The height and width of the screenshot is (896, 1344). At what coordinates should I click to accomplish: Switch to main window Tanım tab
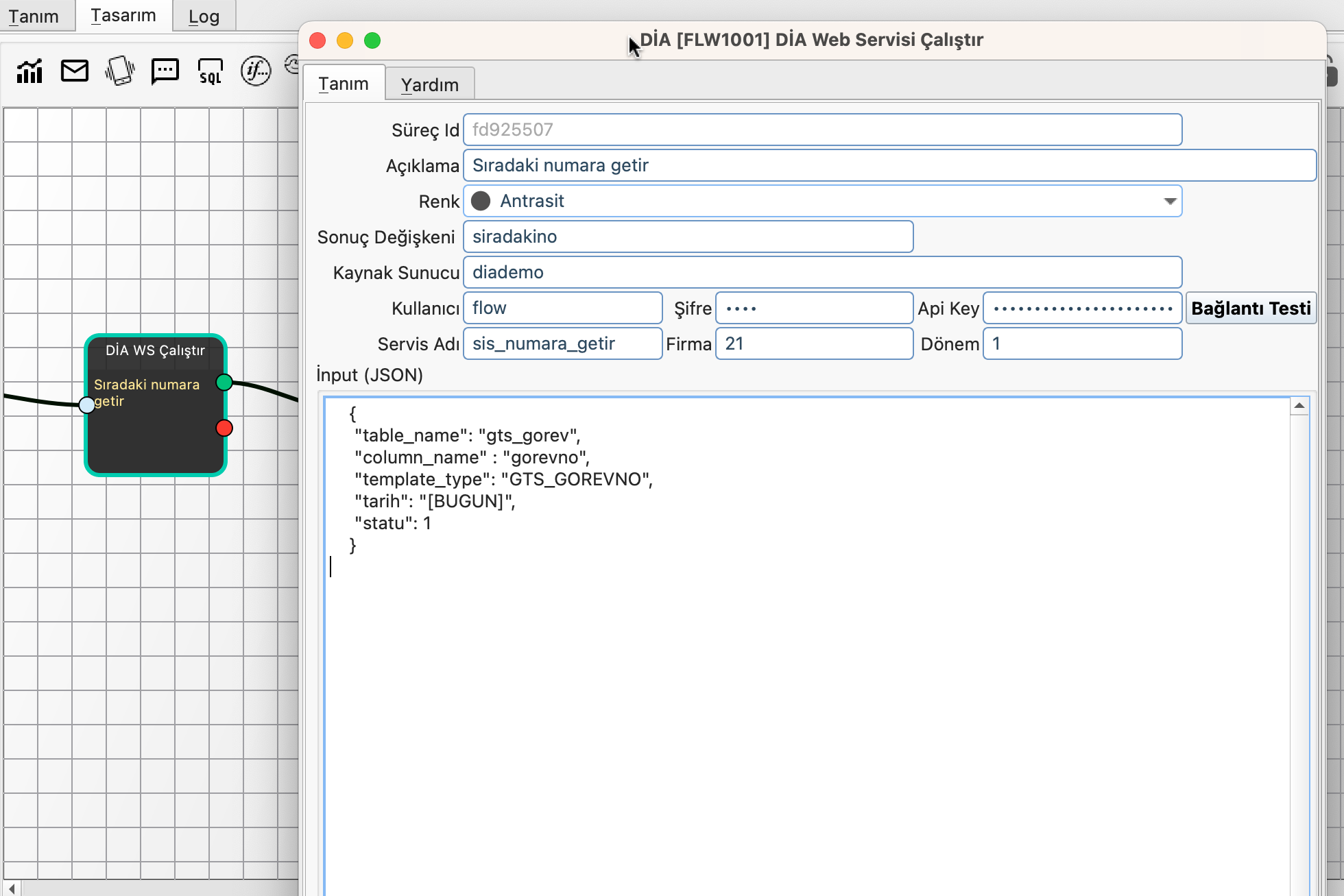pos(34,16)
